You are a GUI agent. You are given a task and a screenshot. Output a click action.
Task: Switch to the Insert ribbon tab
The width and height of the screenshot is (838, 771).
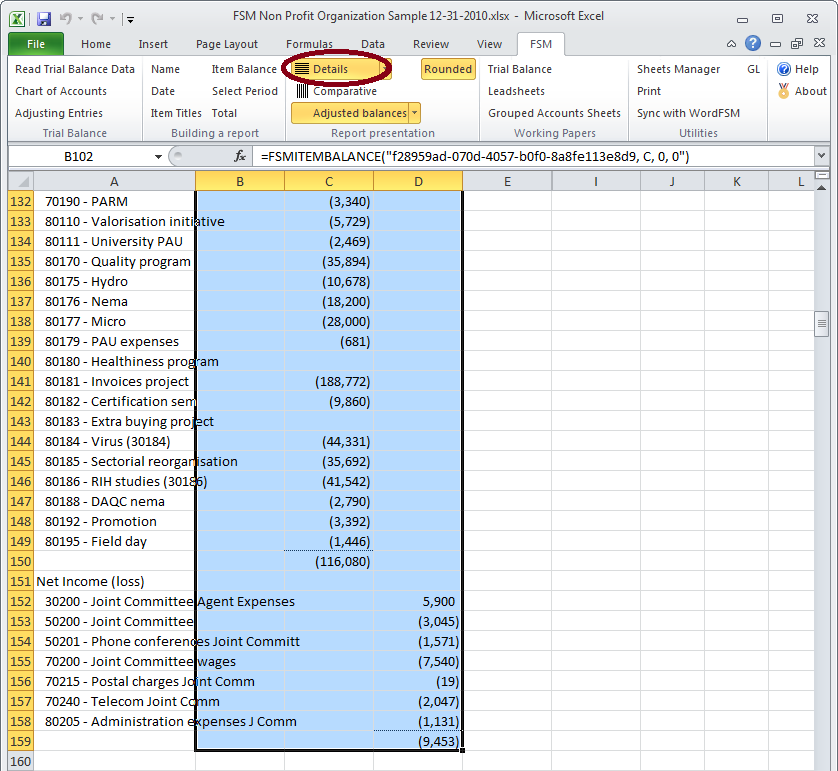153,44
